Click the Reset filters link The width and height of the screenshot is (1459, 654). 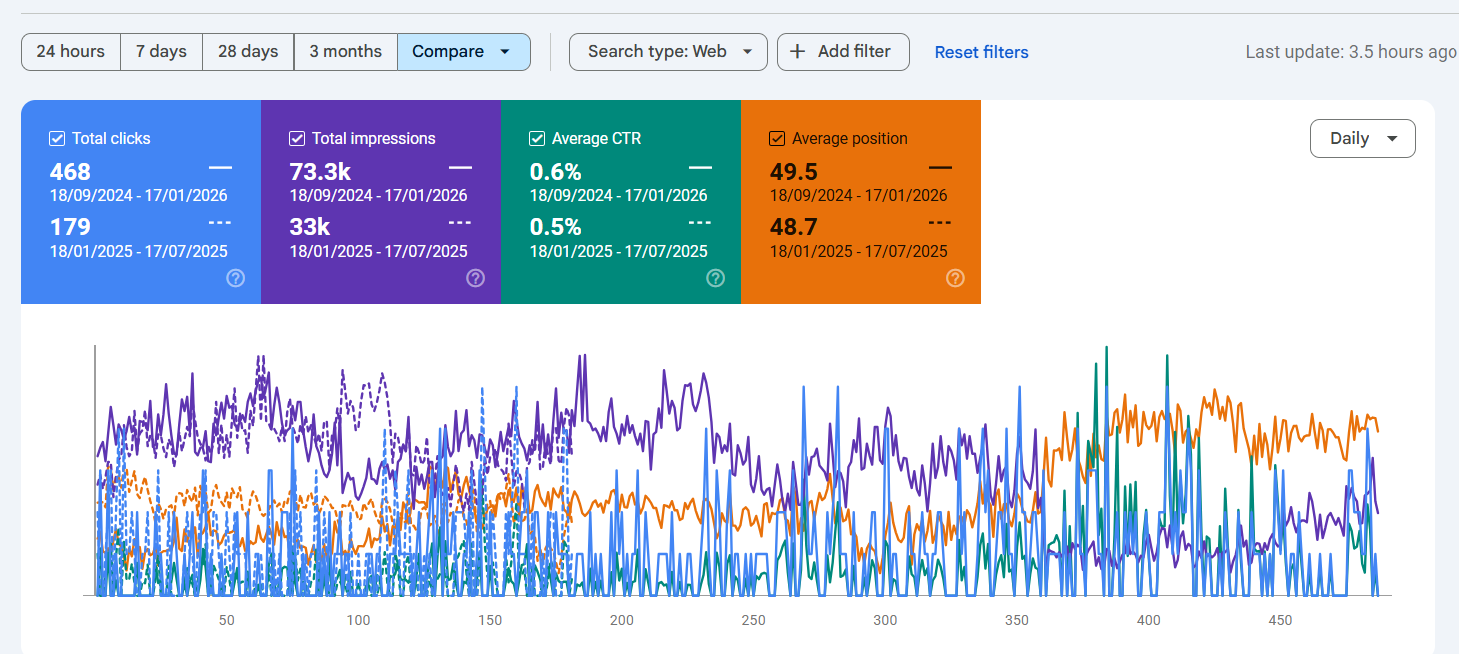[981, 52]
